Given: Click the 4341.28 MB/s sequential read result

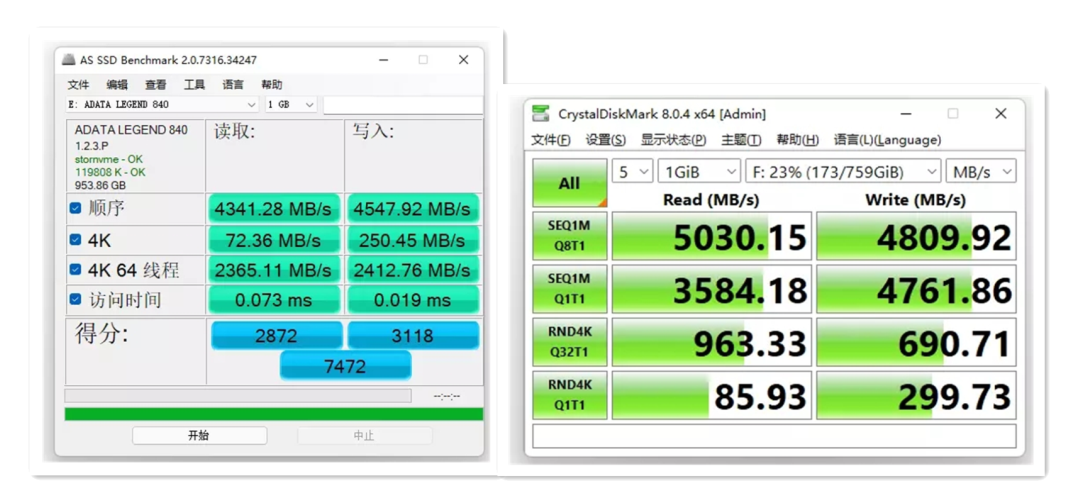Looking at the screenshot, I should [274, 209].
